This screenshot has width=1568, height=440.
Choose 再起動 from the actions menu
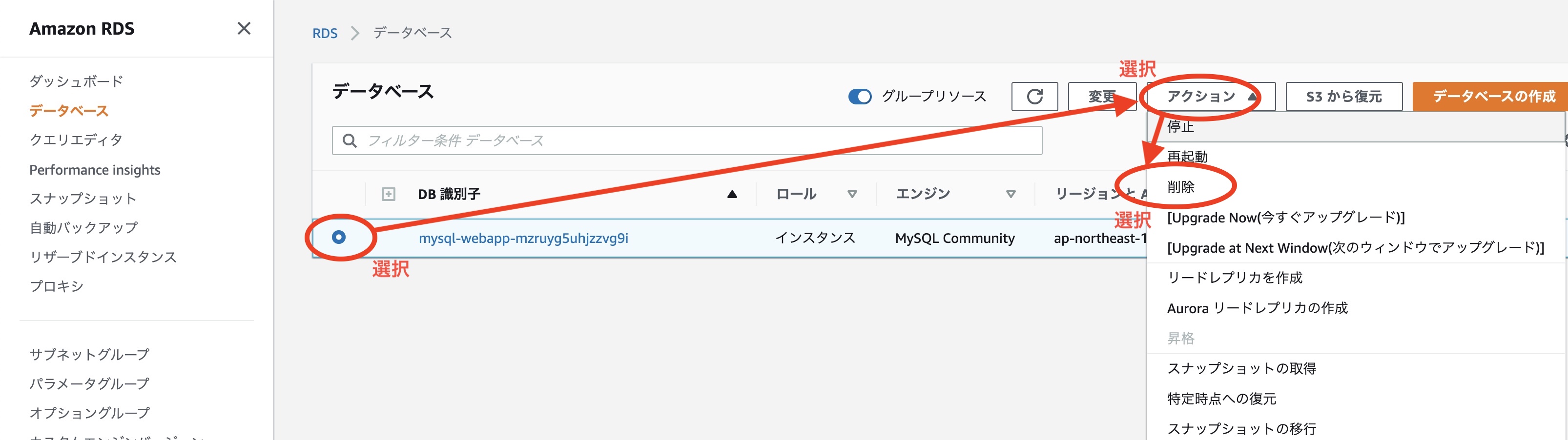click(1356, 157)
